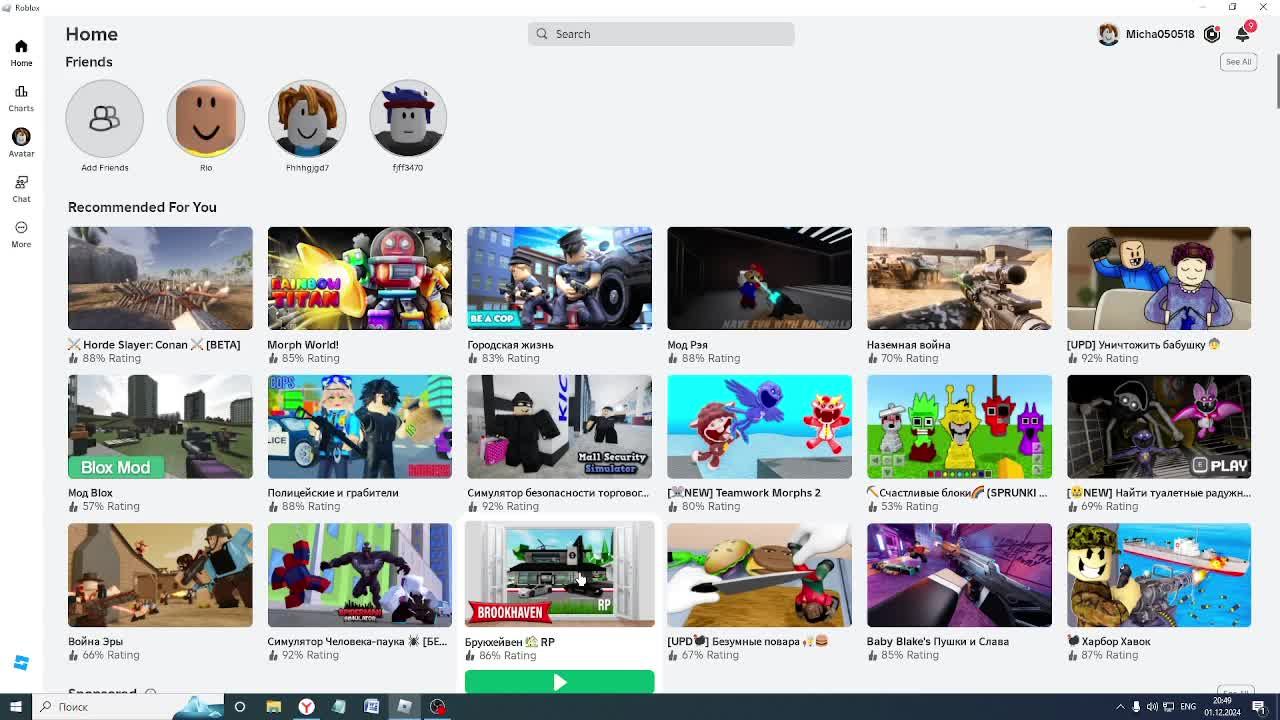Click the blue Windows-style icon in sidebar

click(21, 662)
